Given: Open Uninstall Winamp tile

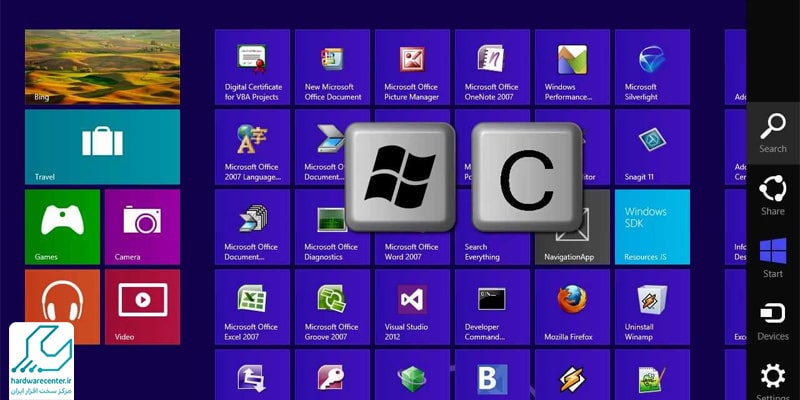Looking at the screenshot, I should pyautogui.click(x=653, y=307).
